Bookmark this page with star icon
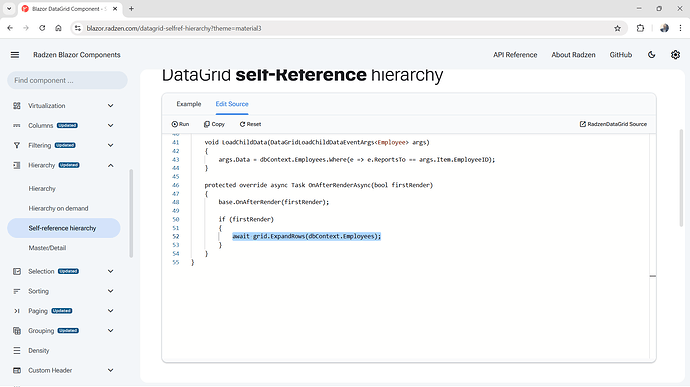690x387 pixels. point(617,28)
